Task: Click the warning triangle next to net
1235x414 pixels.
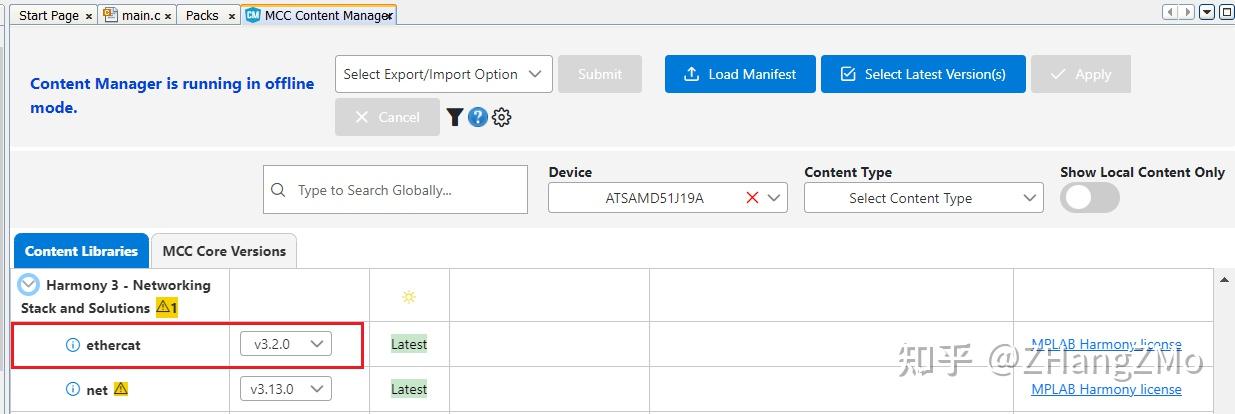Action: pos(121,389)
